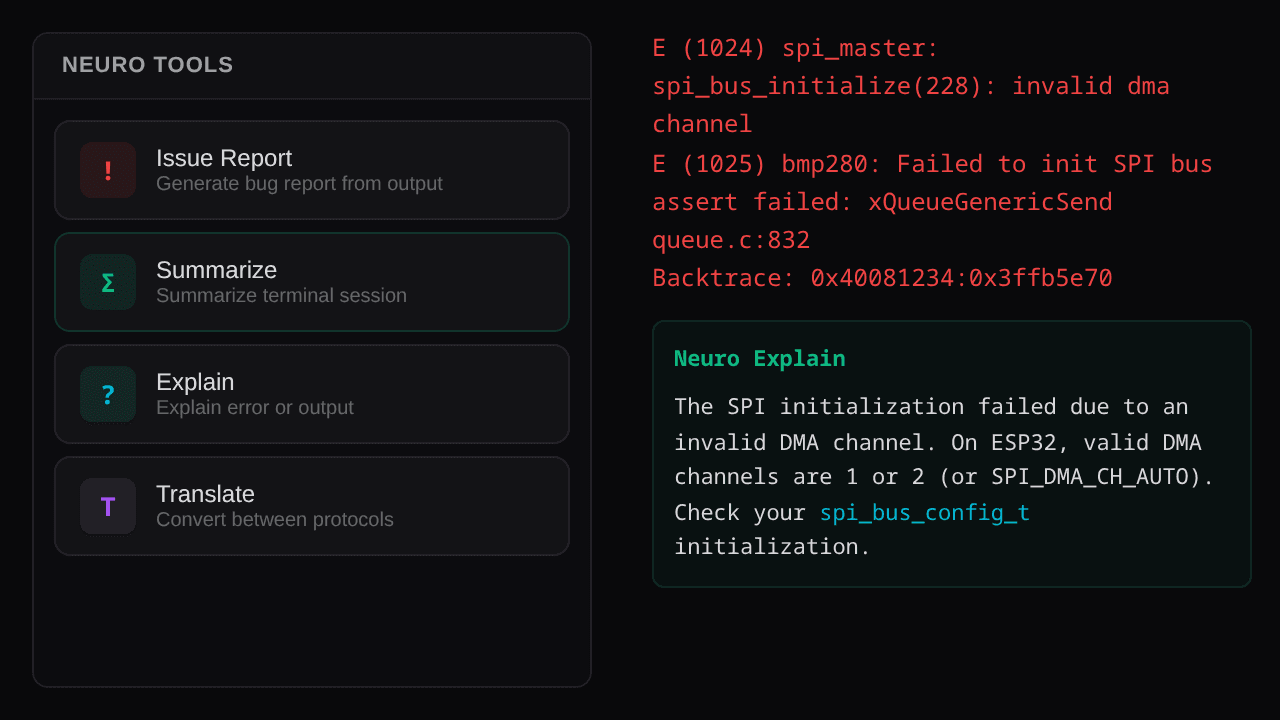Image resolution: width=1280 pixels, height=720 pixels.
Task: Select the Generate bug report description
Action: (299, 183)
